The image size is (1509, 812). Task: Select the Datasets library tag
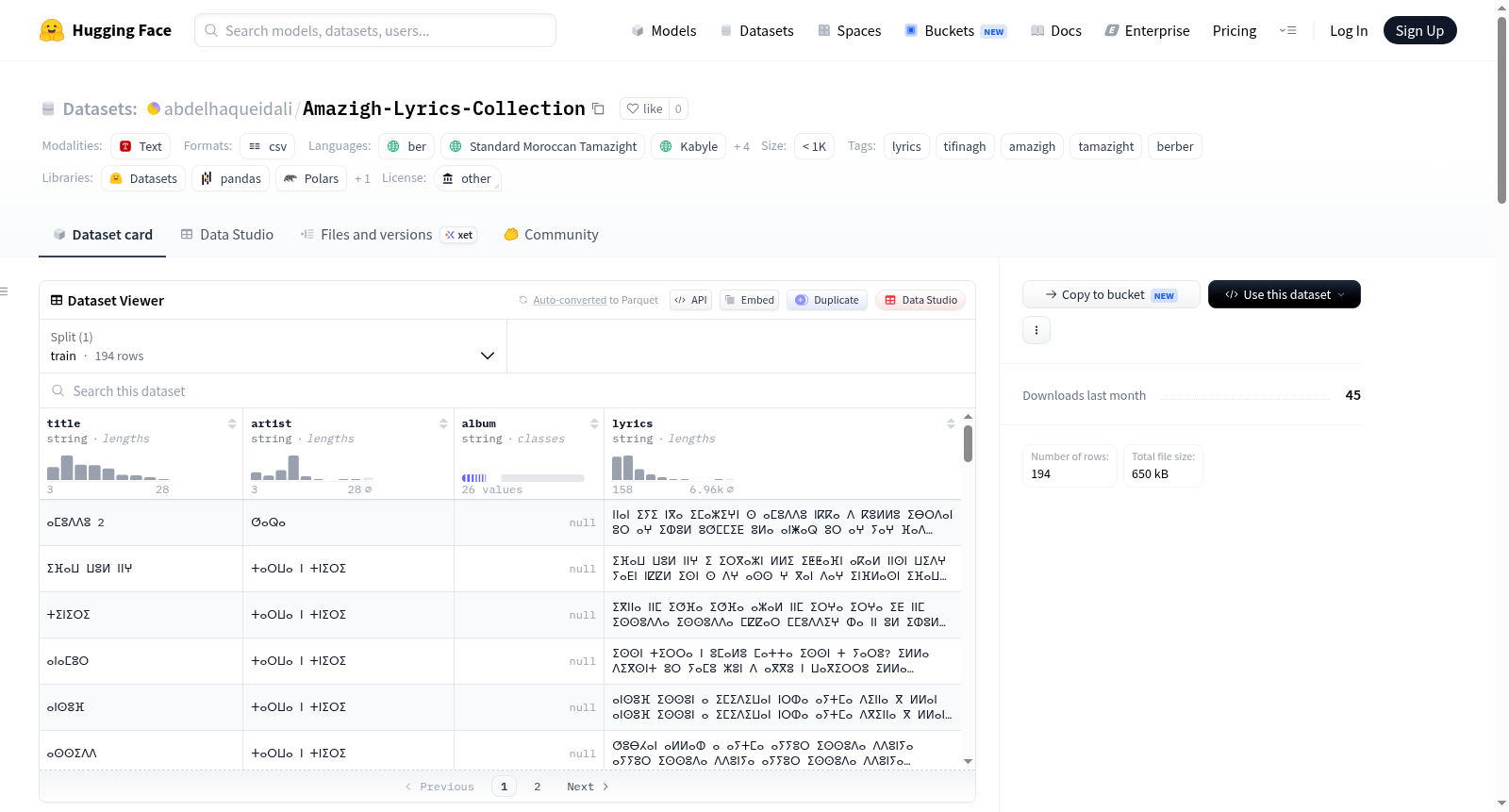[x=143, y=178]
